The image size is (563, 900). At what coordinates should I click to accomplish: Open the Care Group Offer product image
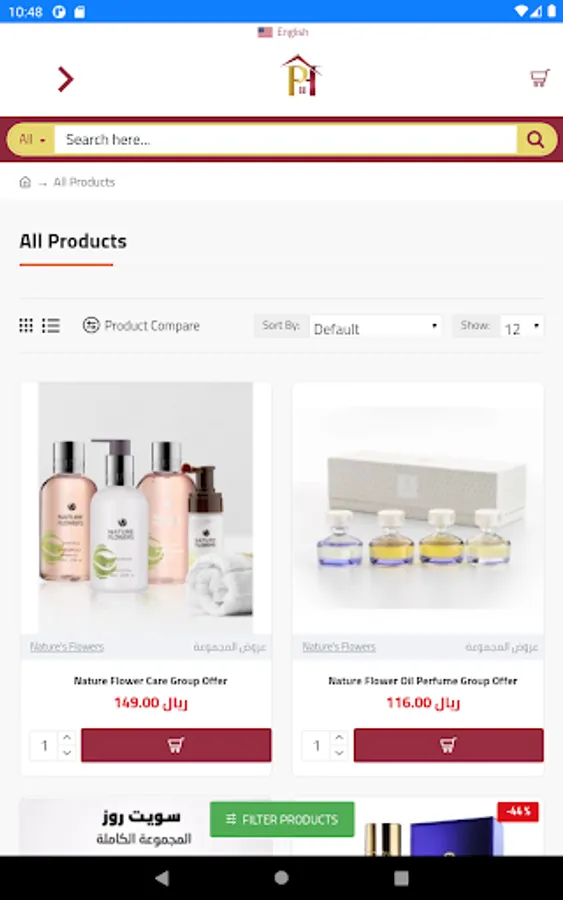(x=146, y=508)
